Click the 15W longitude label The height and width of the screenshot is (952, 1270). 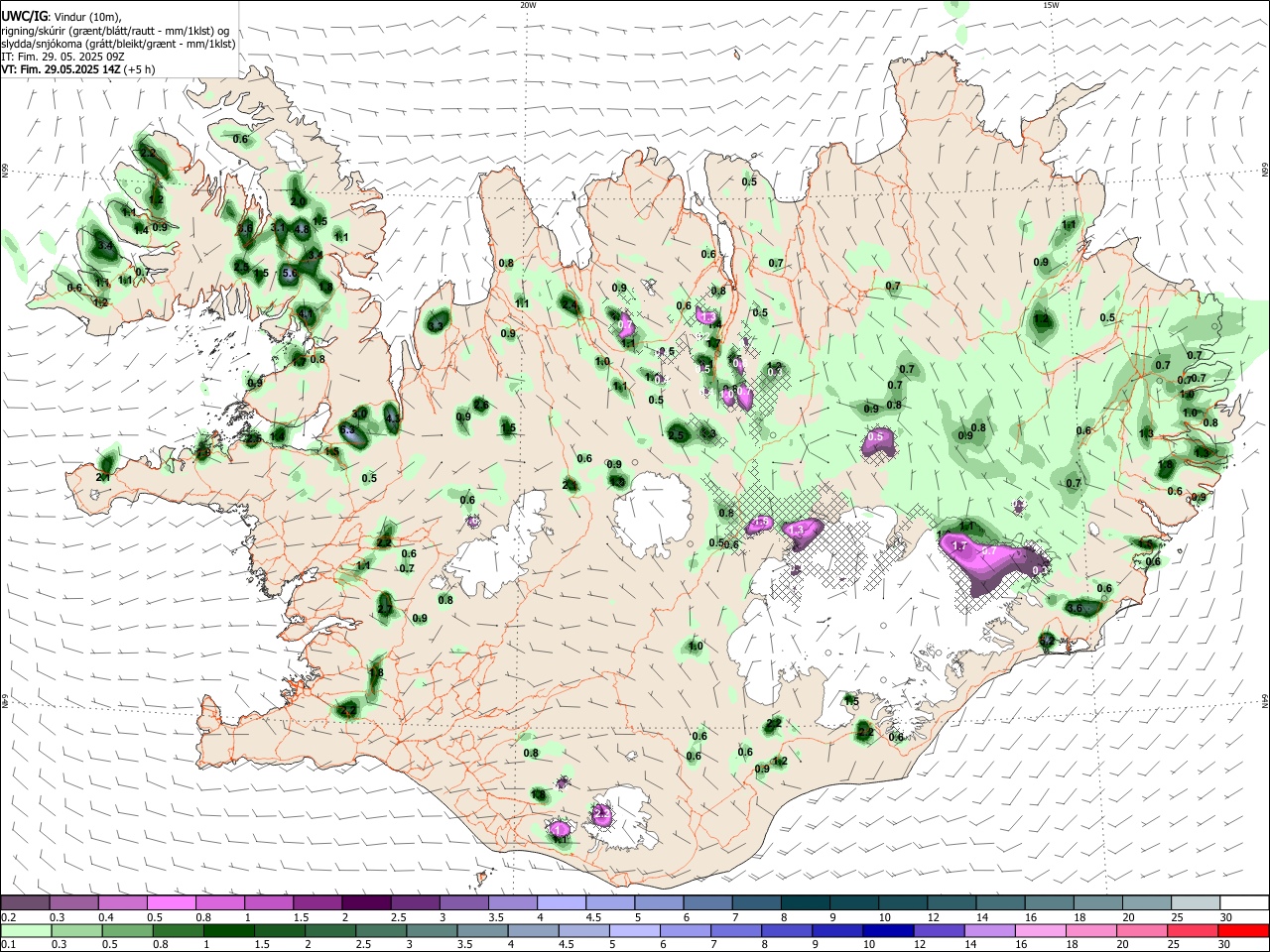[x=1051, y=4]
